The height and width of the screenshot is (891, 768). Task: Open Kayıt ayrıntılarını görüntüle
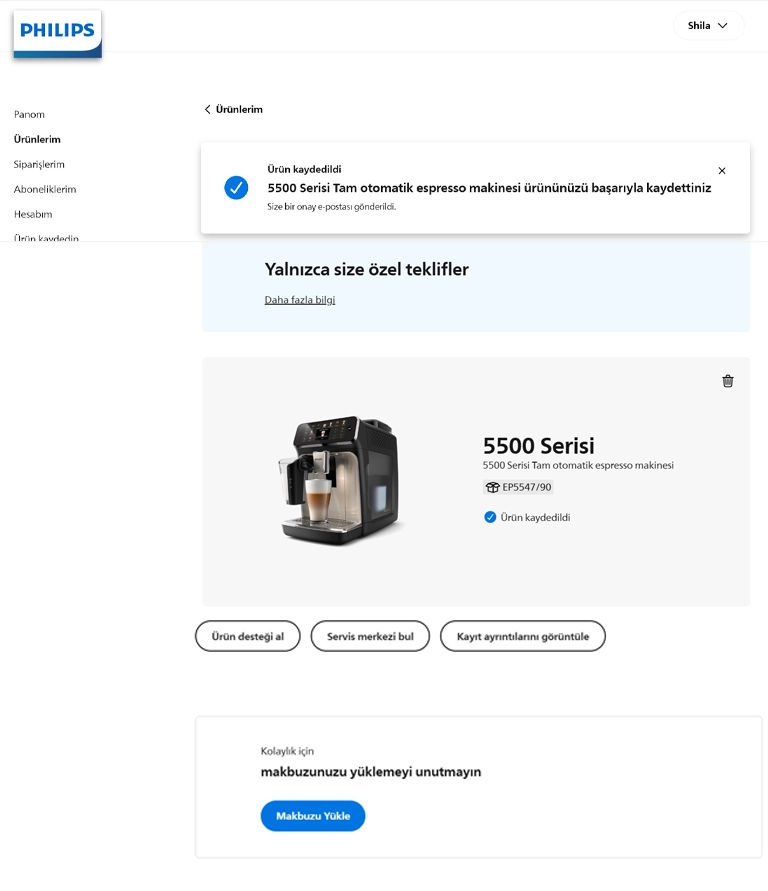(523, 636)
